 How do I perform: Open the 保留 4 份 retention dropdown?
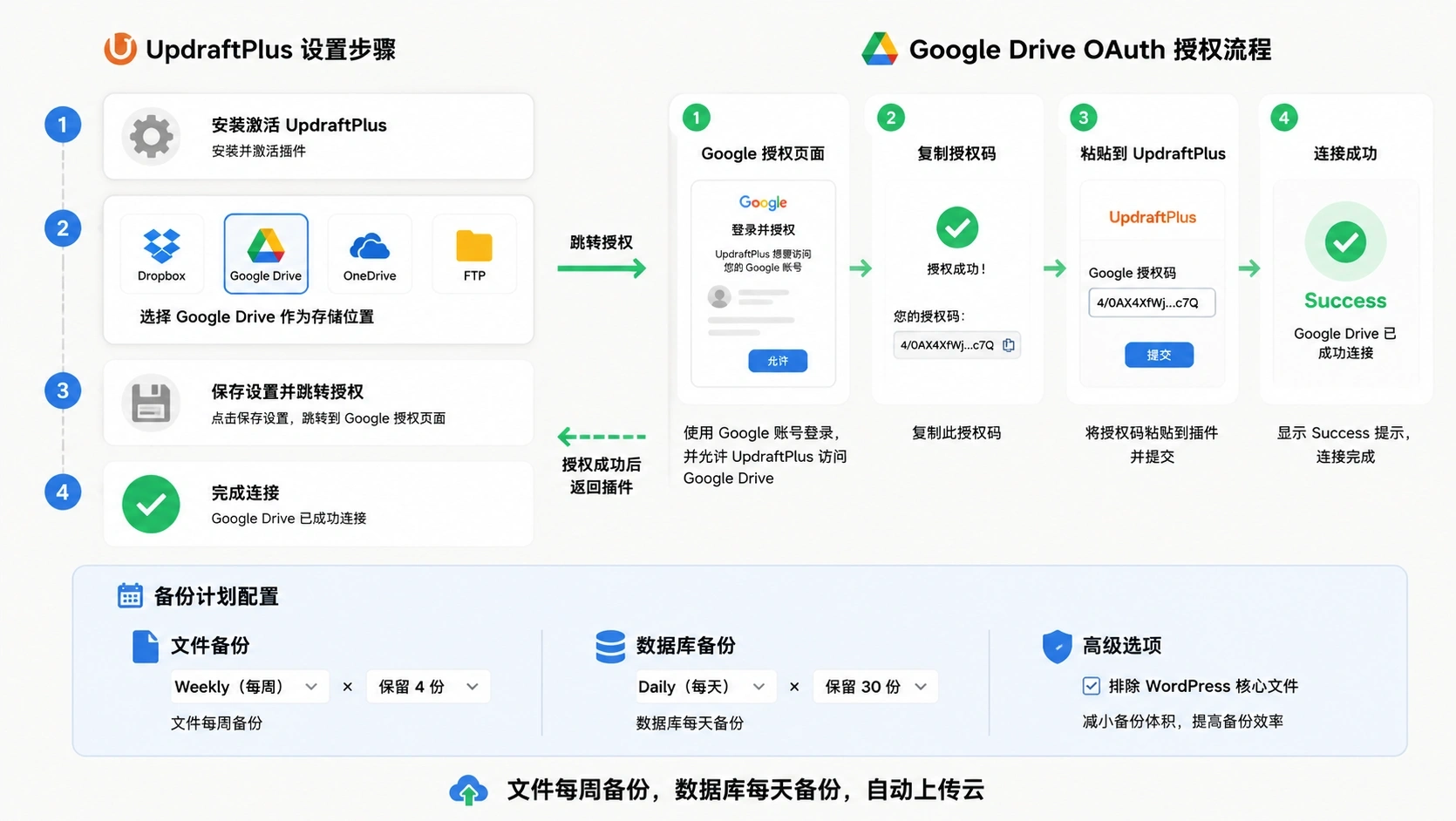pos(428,687)
